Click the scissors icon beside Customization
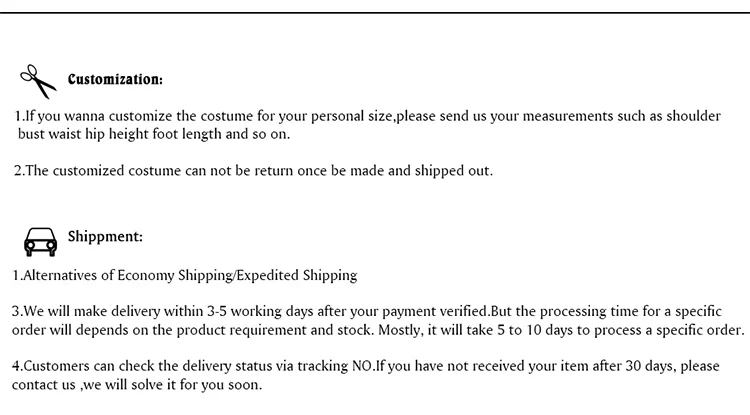 pos(38,81)
